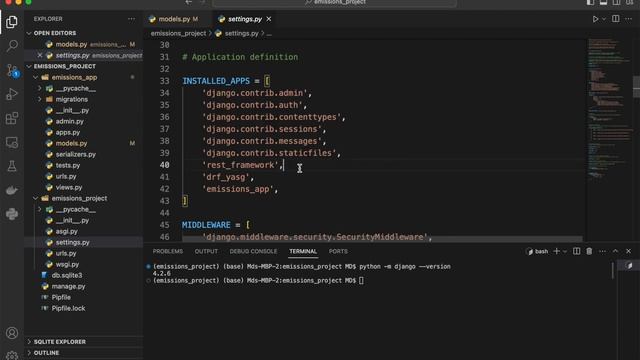The image size is (640, 360).
Task: Open the Source Control view
Action: 12,70
